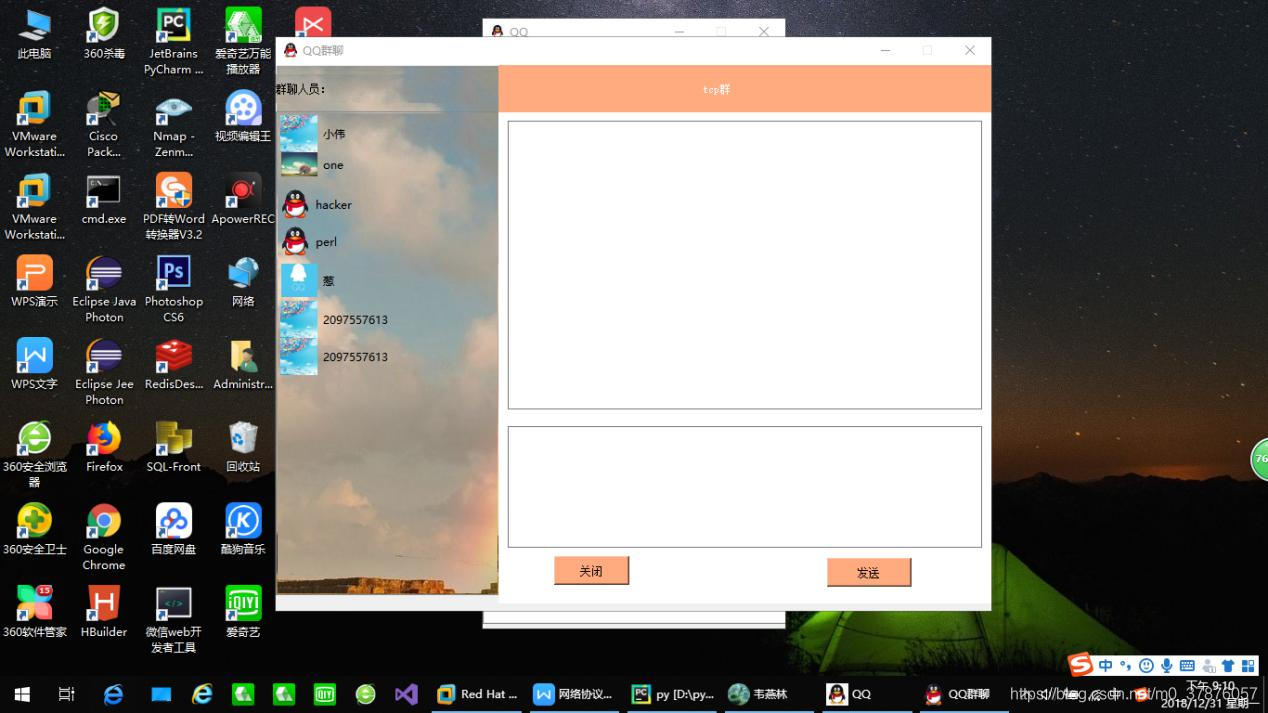Switch to PyCharm py [D:\py... taskbar item
This screenshot has height=713, width=1268.
click(x=672, y=693)
